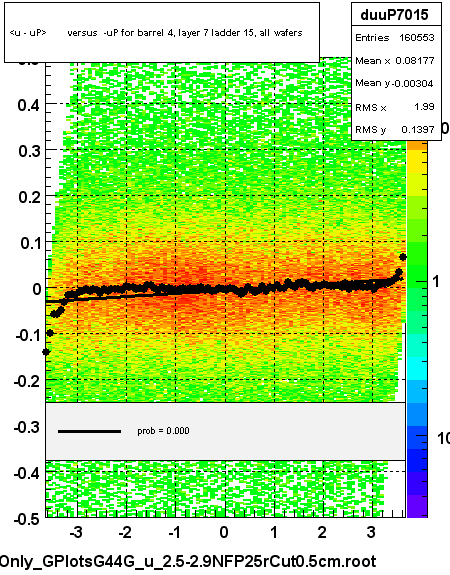Click the x-axis label 3
This screenshot has height=575, width=450.
point(371,532)
